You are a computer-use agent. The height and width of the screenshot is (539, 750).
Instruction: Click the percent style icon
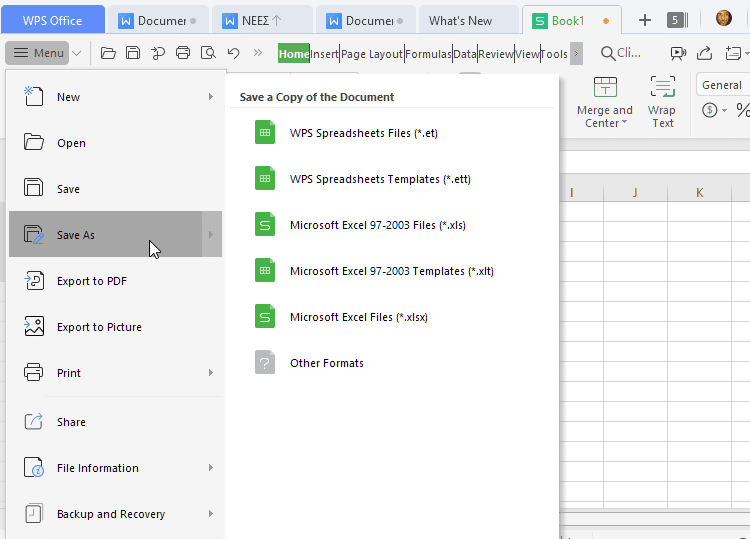(x=743, y=110)
